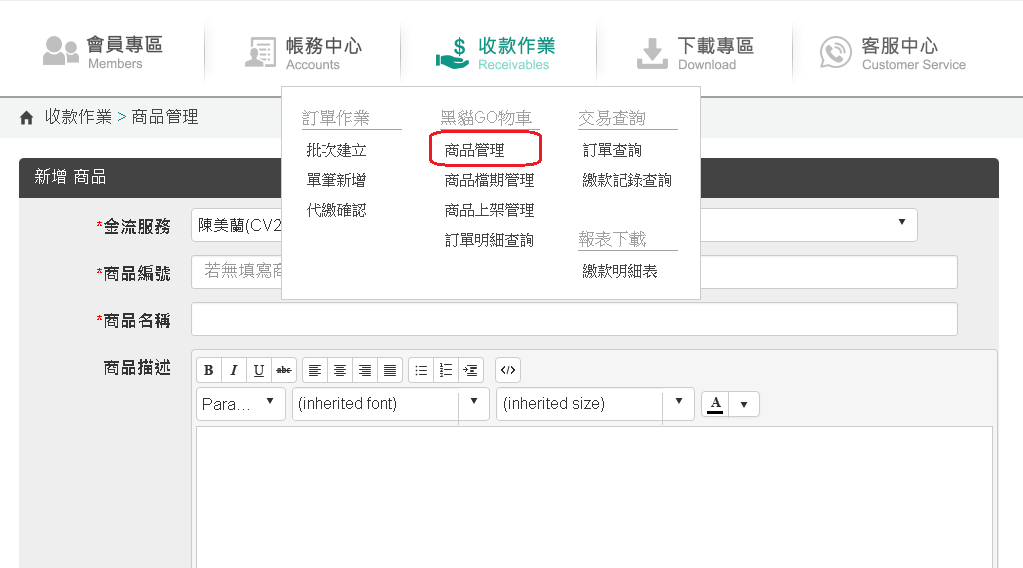Click the 商品名稱 input field
This screenshot has width=1023, height=568.
(574, 319)
